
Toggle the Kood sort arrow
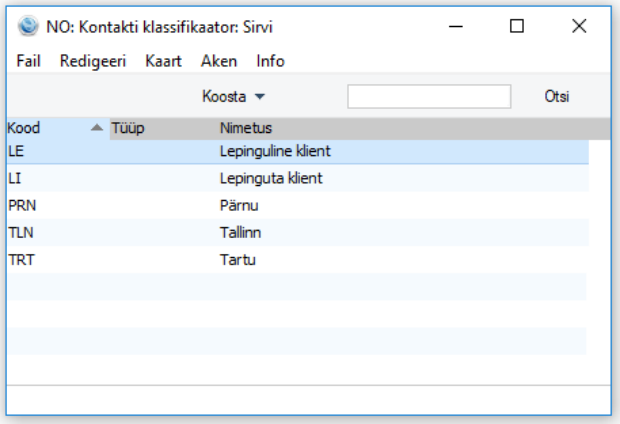97,128
